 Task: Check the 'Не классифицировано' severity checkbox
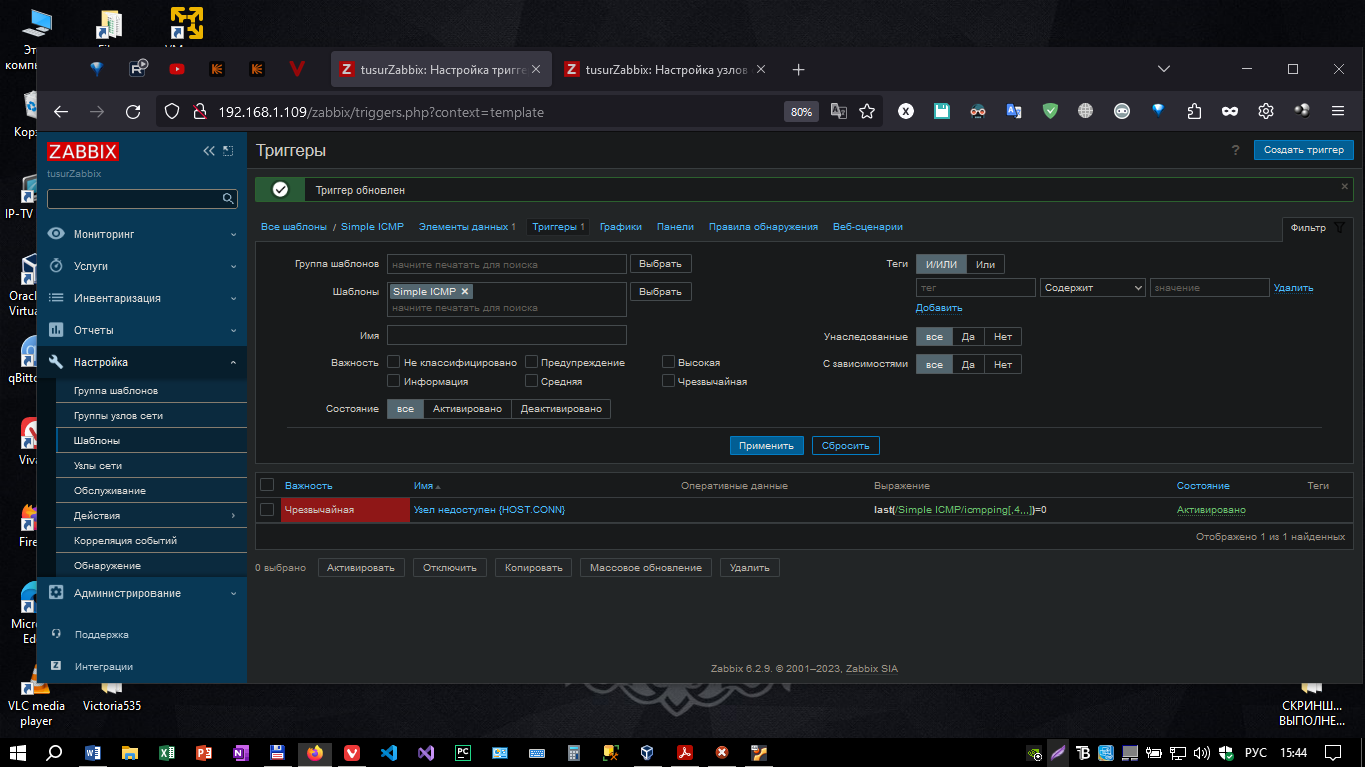[x=394, y=362]
